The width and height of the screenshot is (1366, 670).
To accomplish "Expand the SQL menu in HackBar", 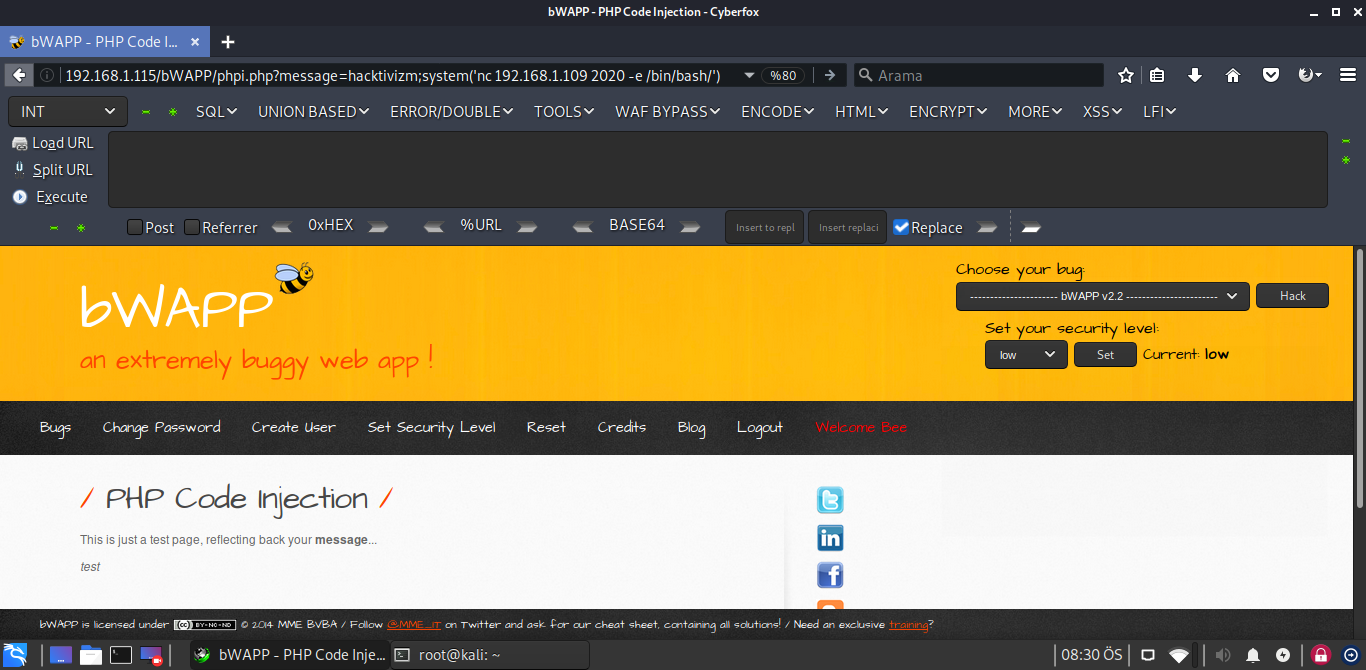I will [x=217, y=112].
